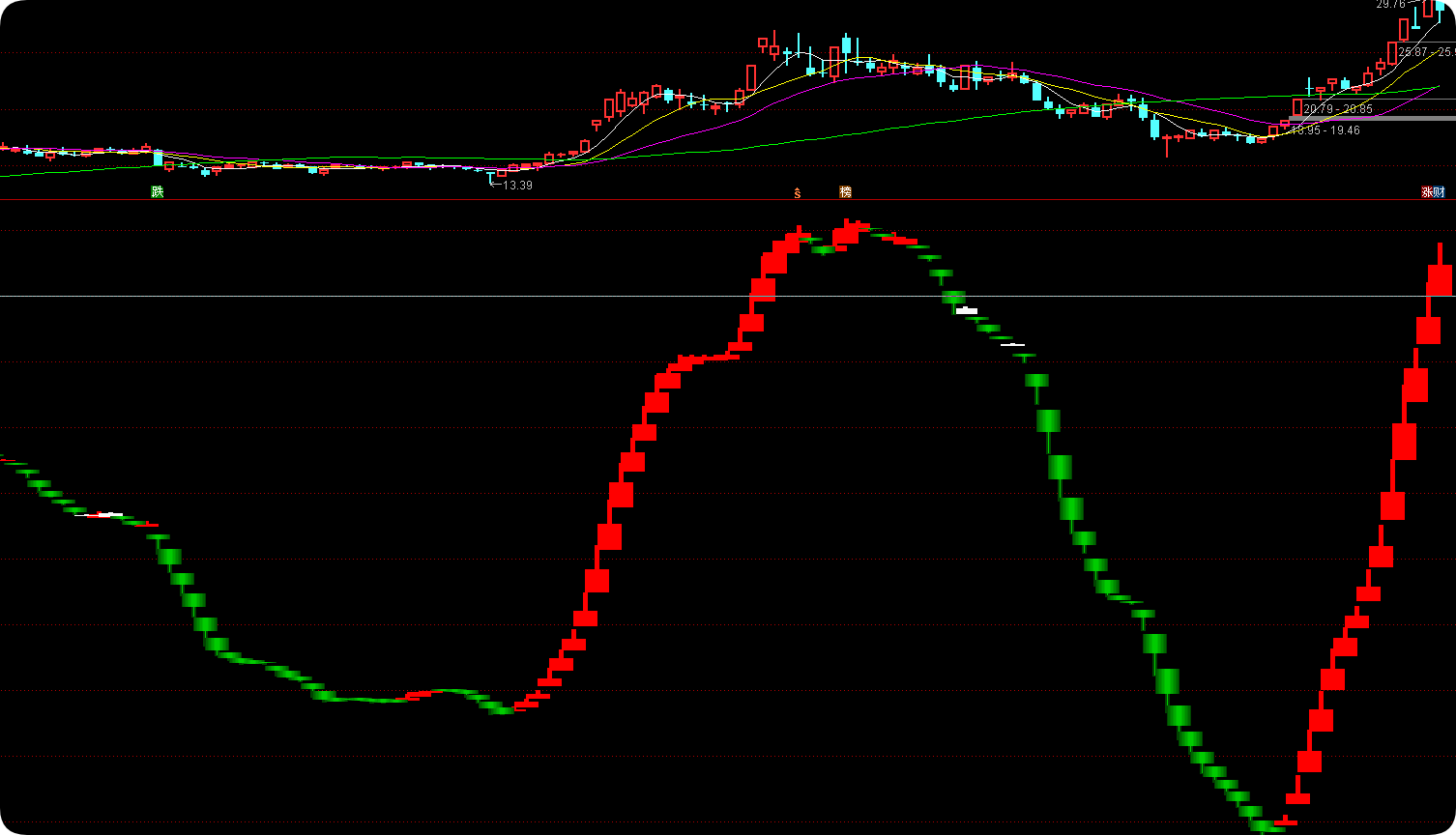Click the 29.76 high price label

tap(1391, 5)
